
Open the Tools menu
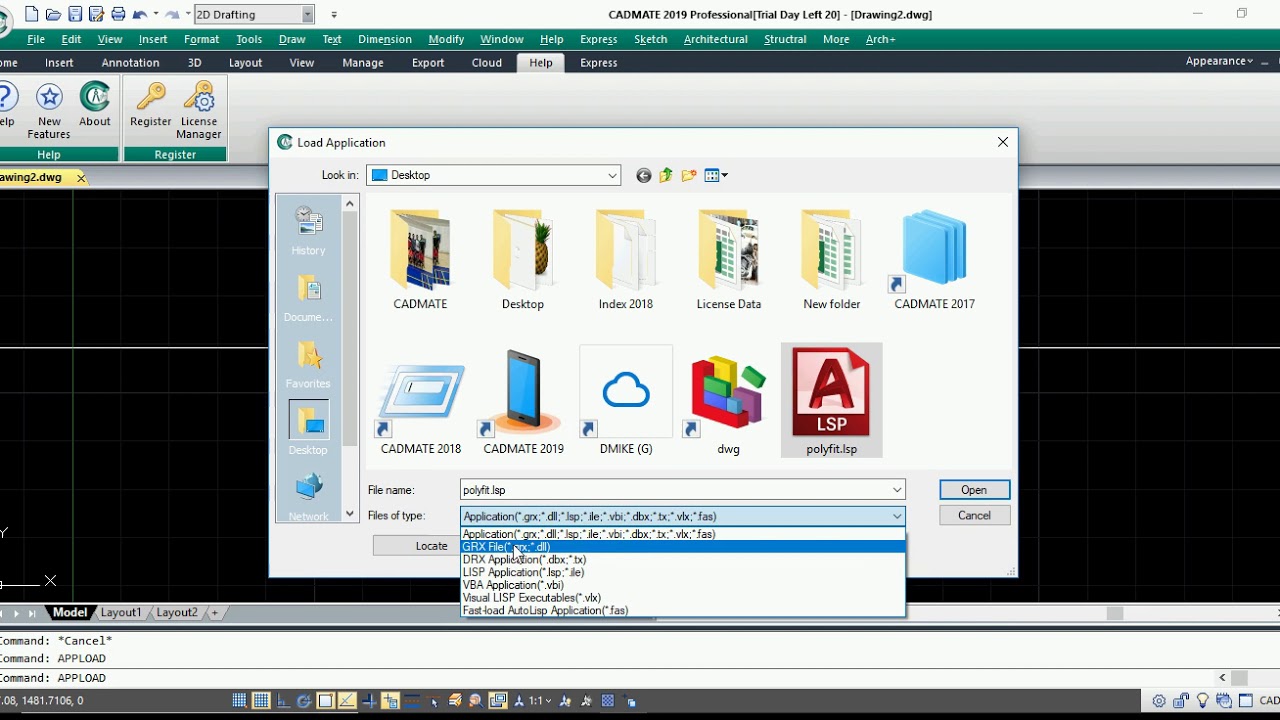click(249, 39)
